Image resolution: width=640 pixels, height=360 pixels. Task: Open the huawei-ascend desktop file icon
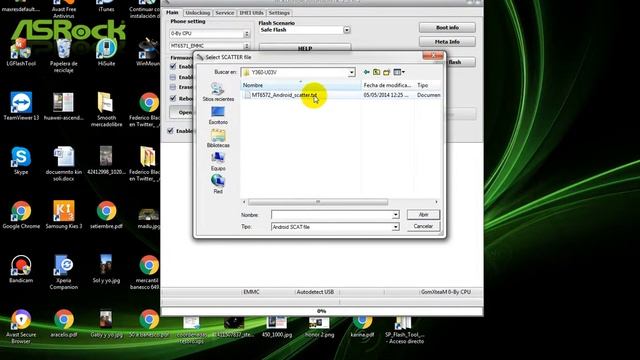pyautogui.click(x=64, y=107)
